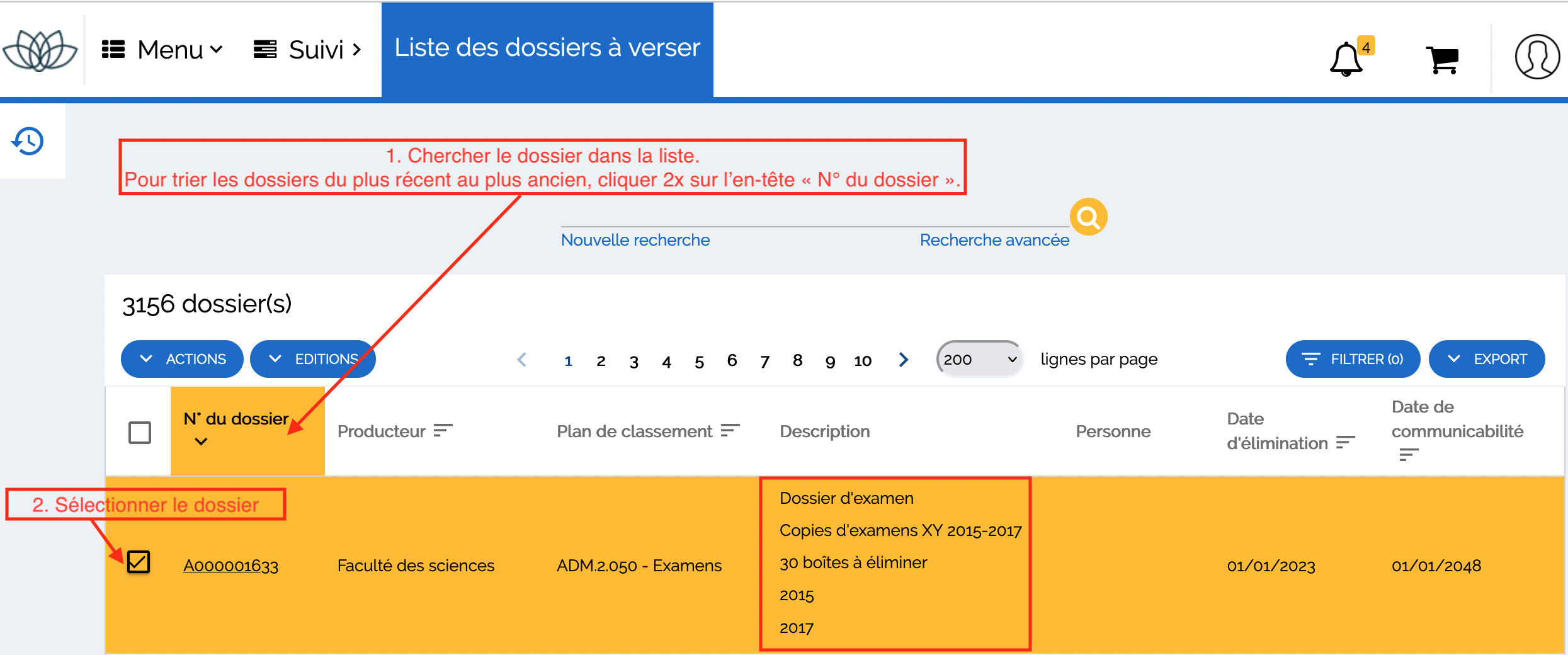Open the 200 lines per page selector
1568x655 pixels.
(979, 359)
